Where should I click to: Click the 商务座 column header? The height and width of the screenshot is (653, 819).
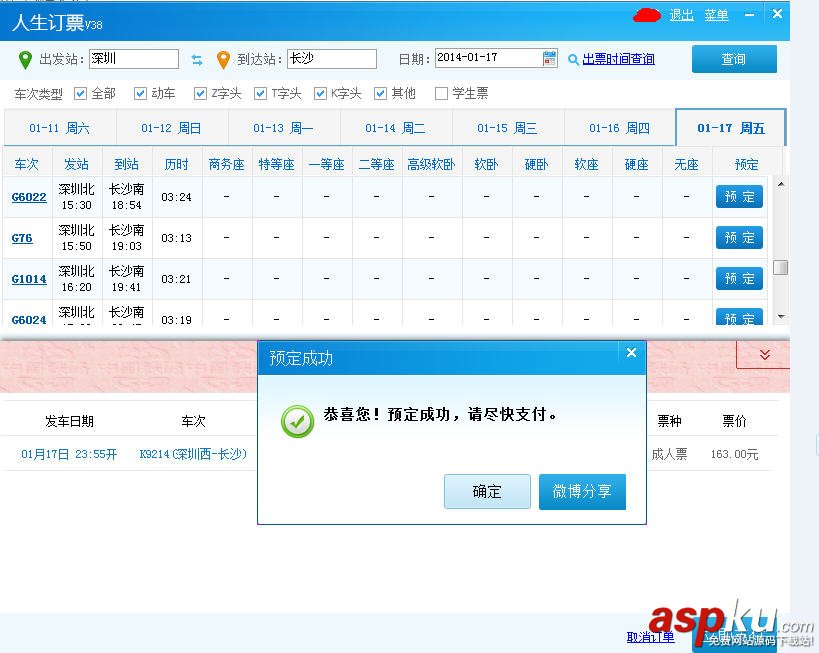(227, 164)
